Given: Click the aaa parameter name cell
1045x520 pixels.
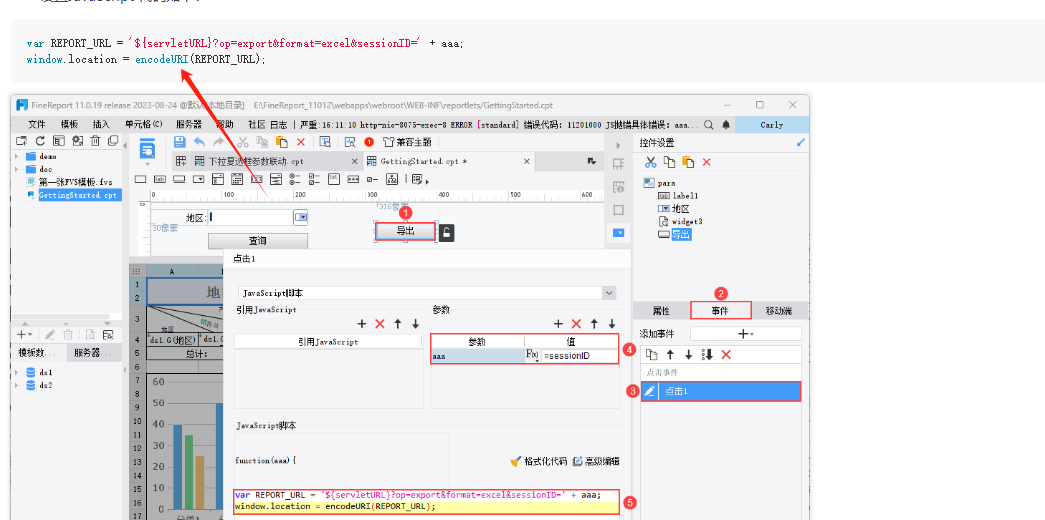Looking at the screenshot, I should click(x=478, y=356).
